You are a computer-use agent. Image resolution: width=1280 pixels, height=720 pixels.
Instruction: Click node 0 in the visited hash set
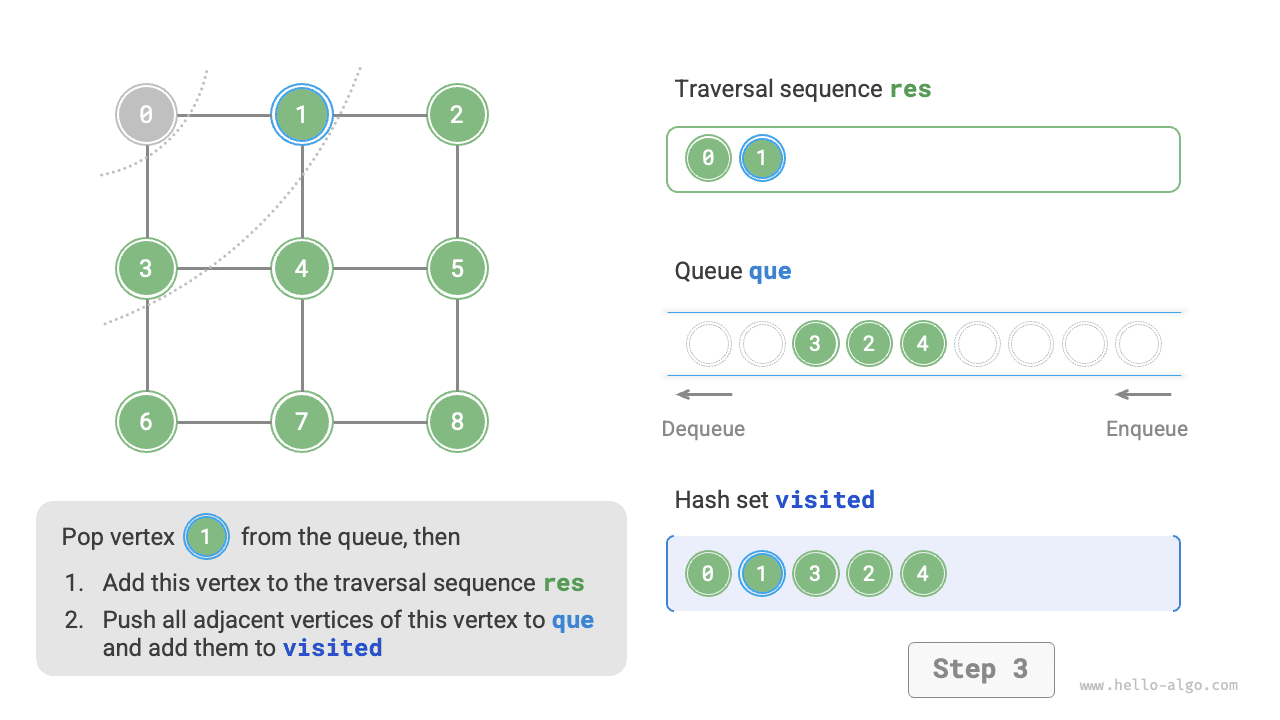708,574
